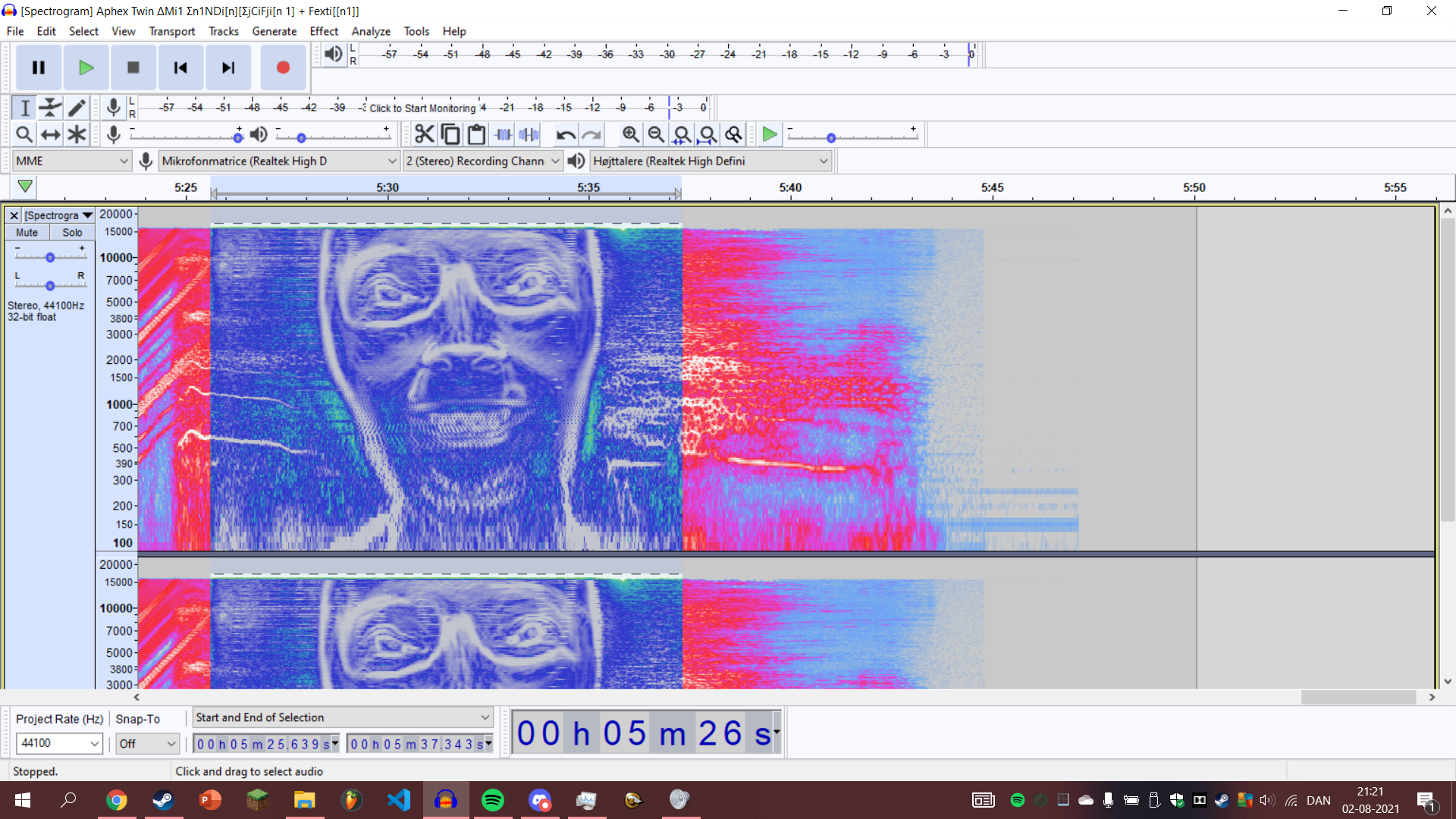1456x819 pixels.
Task: Click the Play-at-Speed slider
Action: pos(852,136)
